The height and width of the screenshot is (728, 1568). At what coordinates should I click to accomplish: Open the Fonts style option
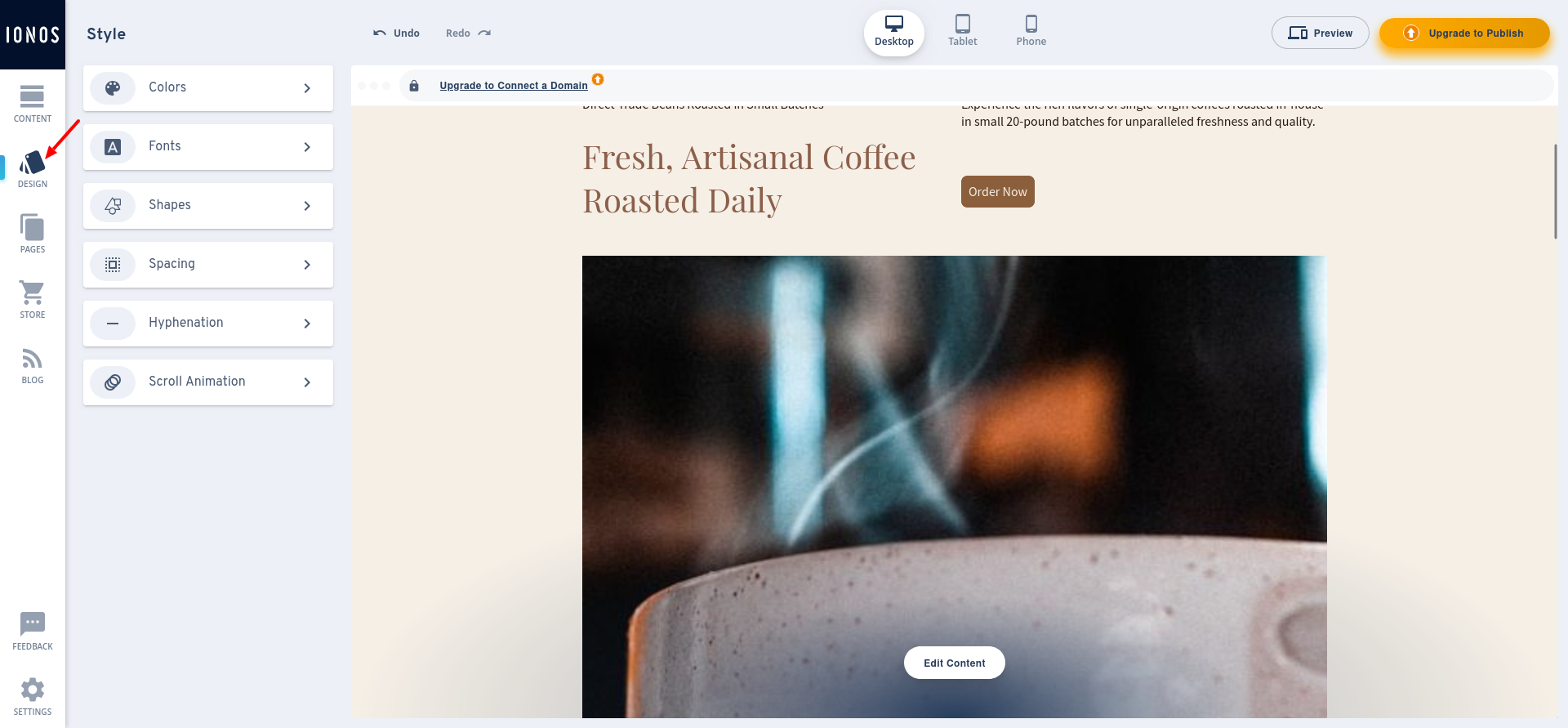coord(208,147)
